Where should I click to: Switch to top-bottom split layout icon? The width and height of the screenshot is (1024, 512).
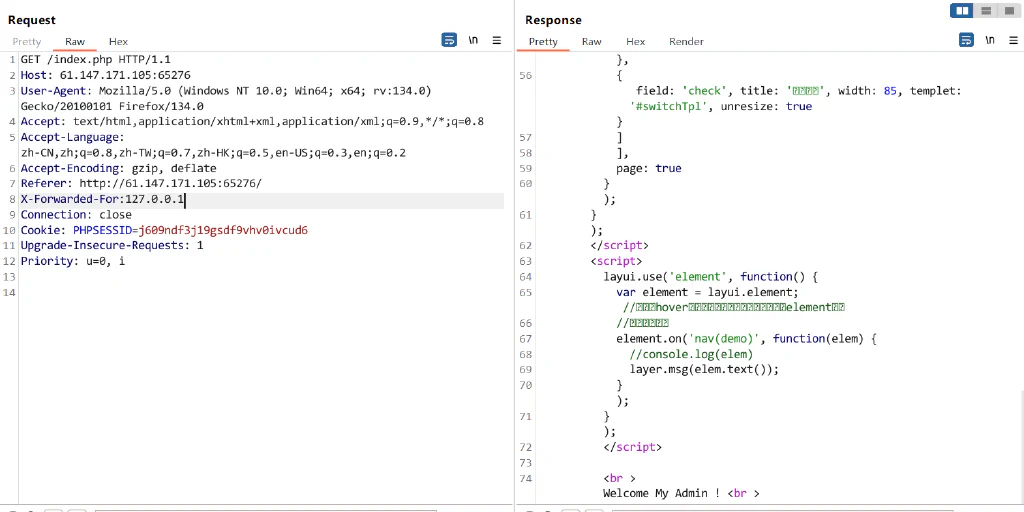point(986,10)
